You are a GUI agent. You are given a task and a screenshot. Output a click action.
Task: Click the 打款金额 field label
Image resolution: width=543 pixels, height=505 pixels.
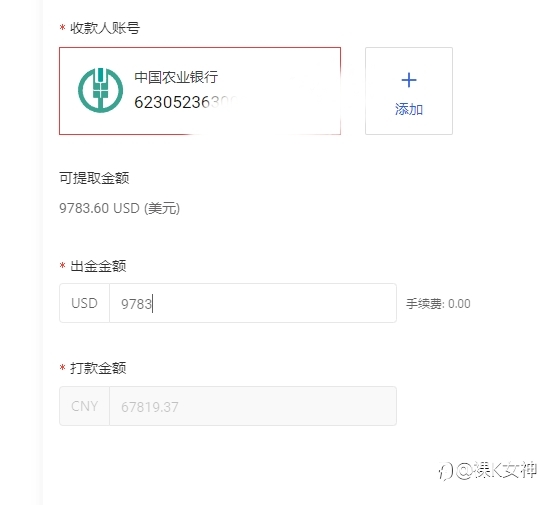click(x=98, y=368)
